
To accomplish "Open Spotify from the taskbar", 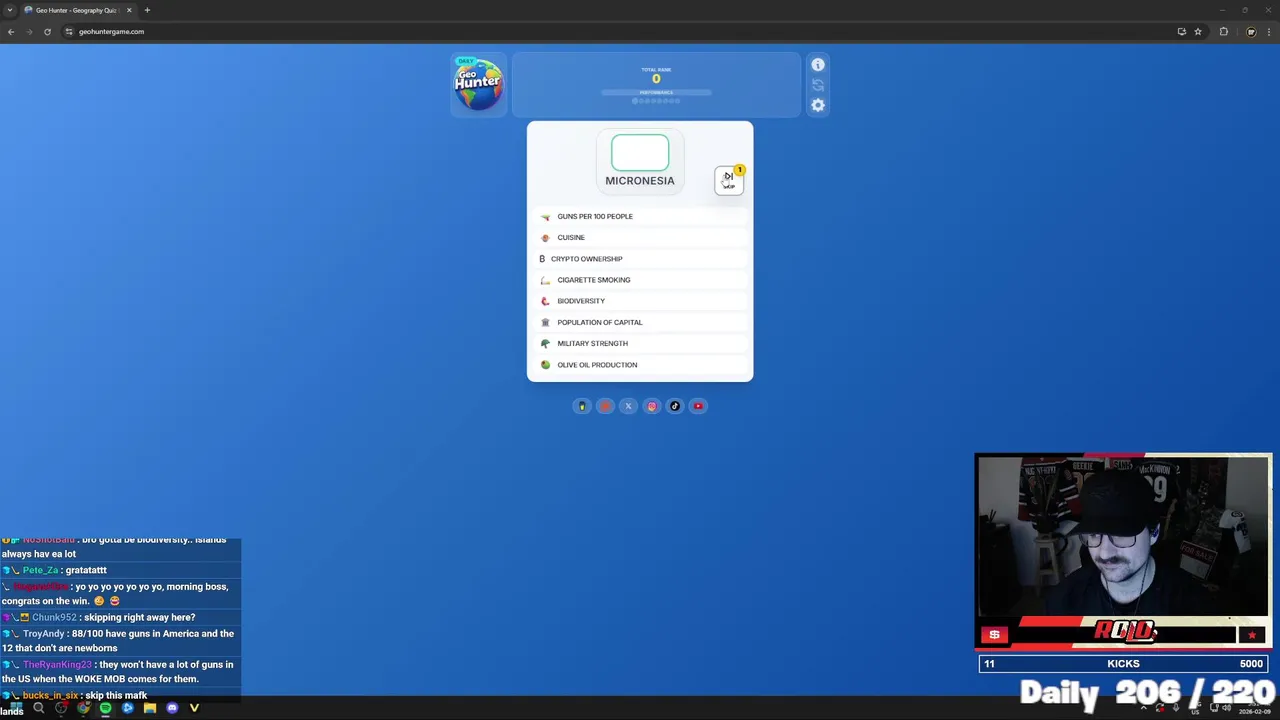I will 105,708.
